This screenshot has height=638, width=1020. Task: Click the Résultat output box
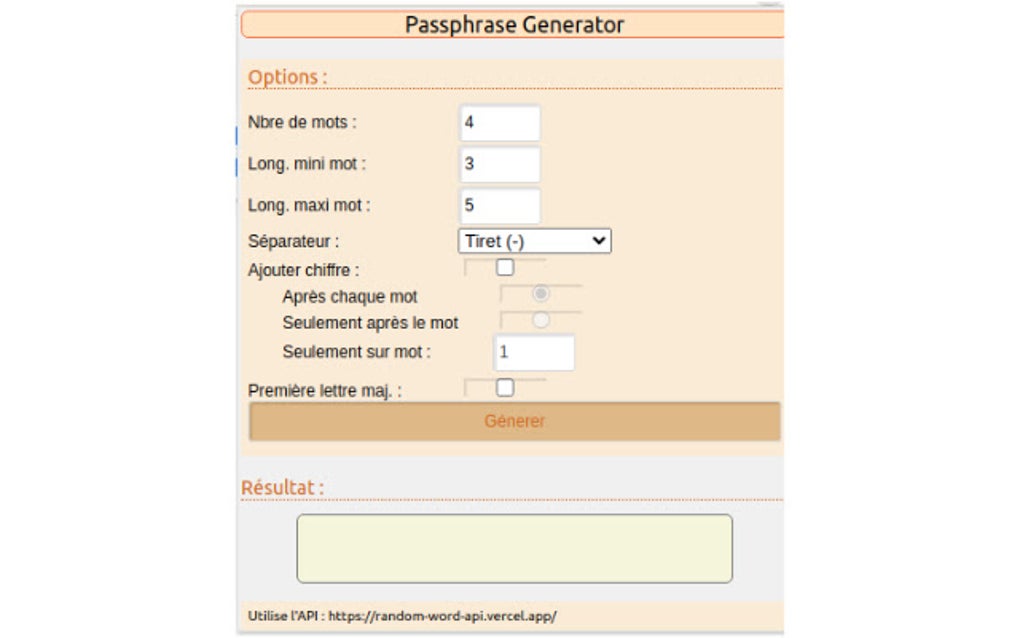click(515, 547)
